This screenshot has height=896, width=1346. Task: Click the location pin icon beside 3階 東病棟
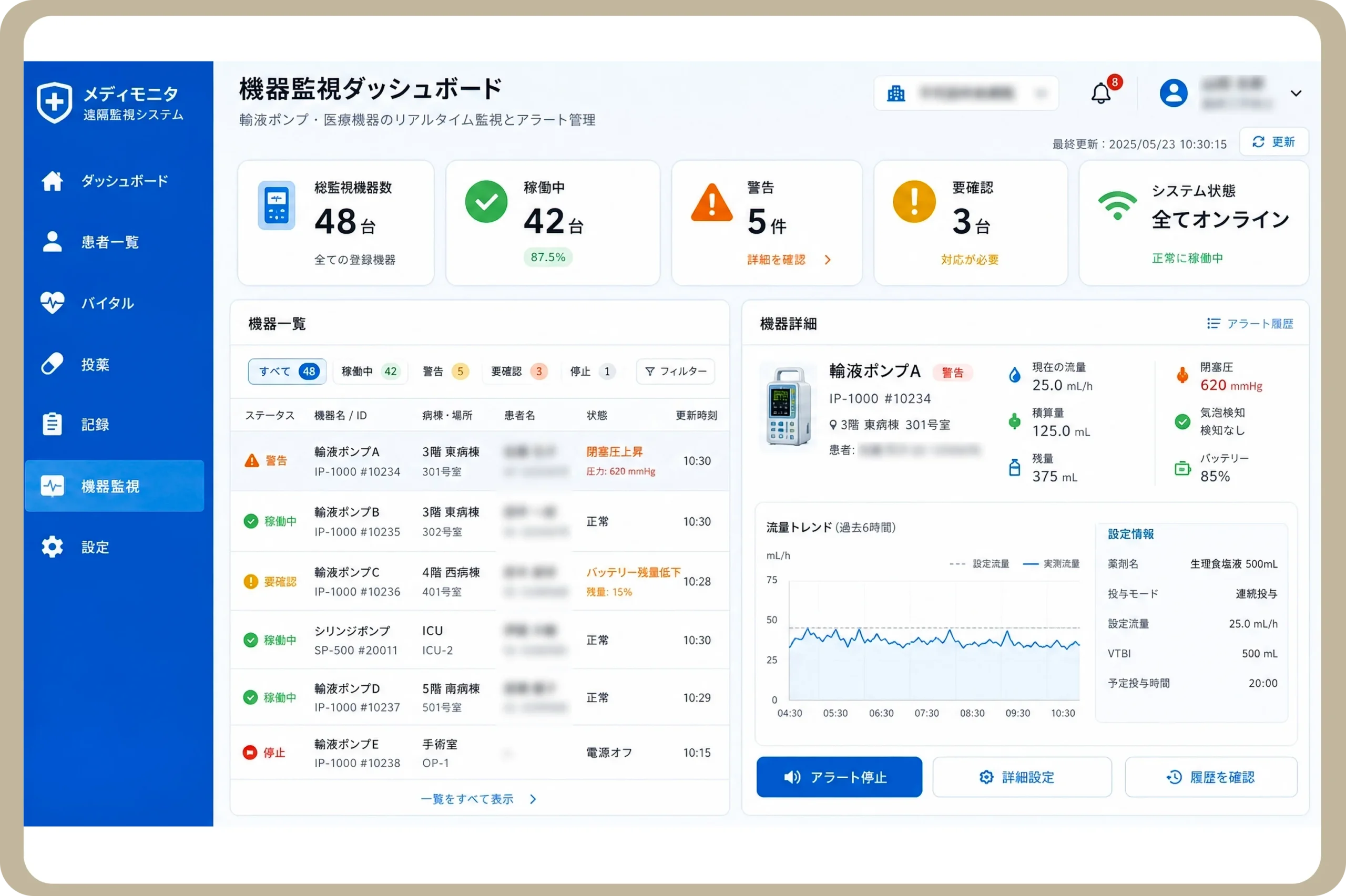click(833, 425)
